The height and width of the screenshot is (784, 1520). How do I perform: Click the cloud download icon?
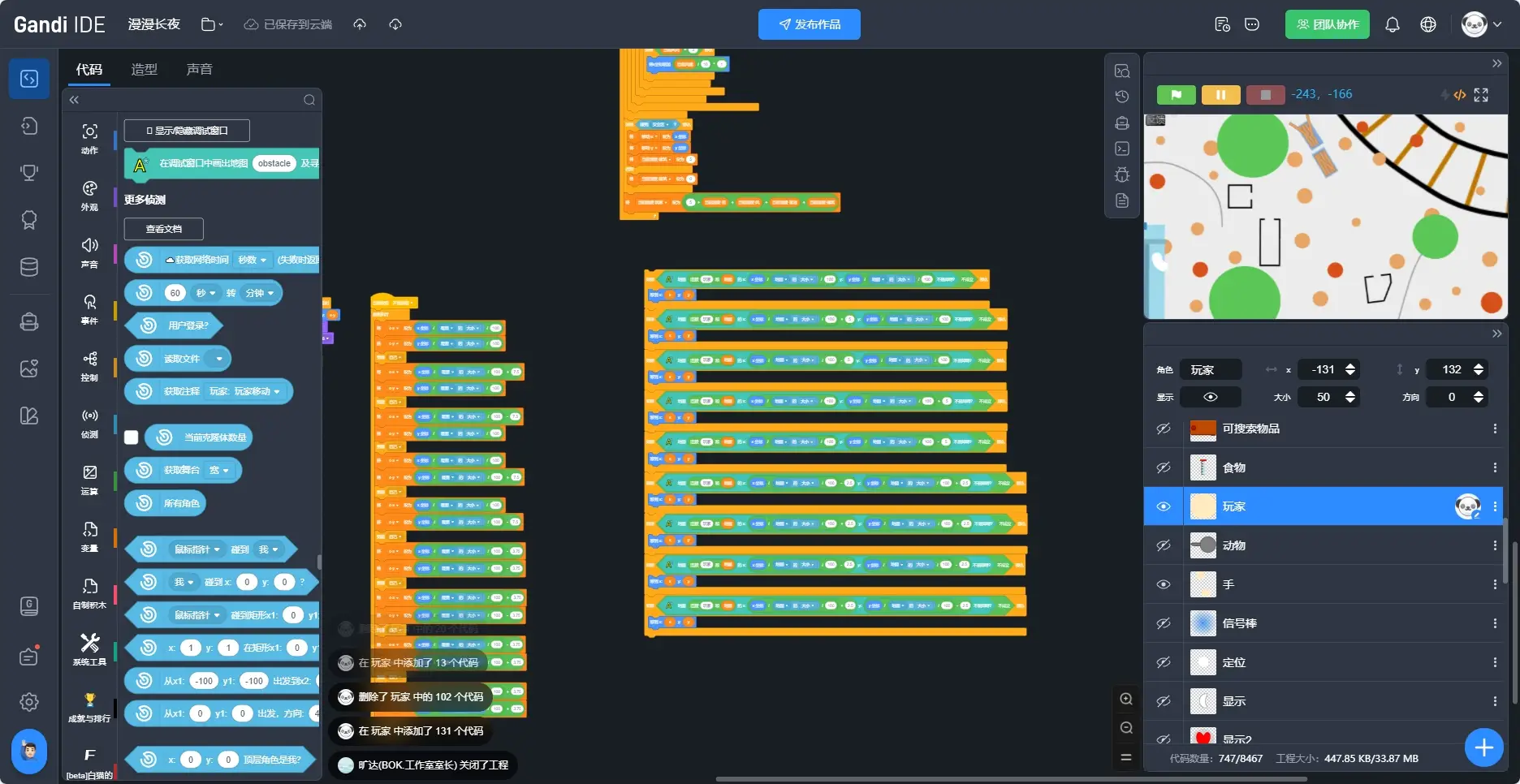(395, 24)
